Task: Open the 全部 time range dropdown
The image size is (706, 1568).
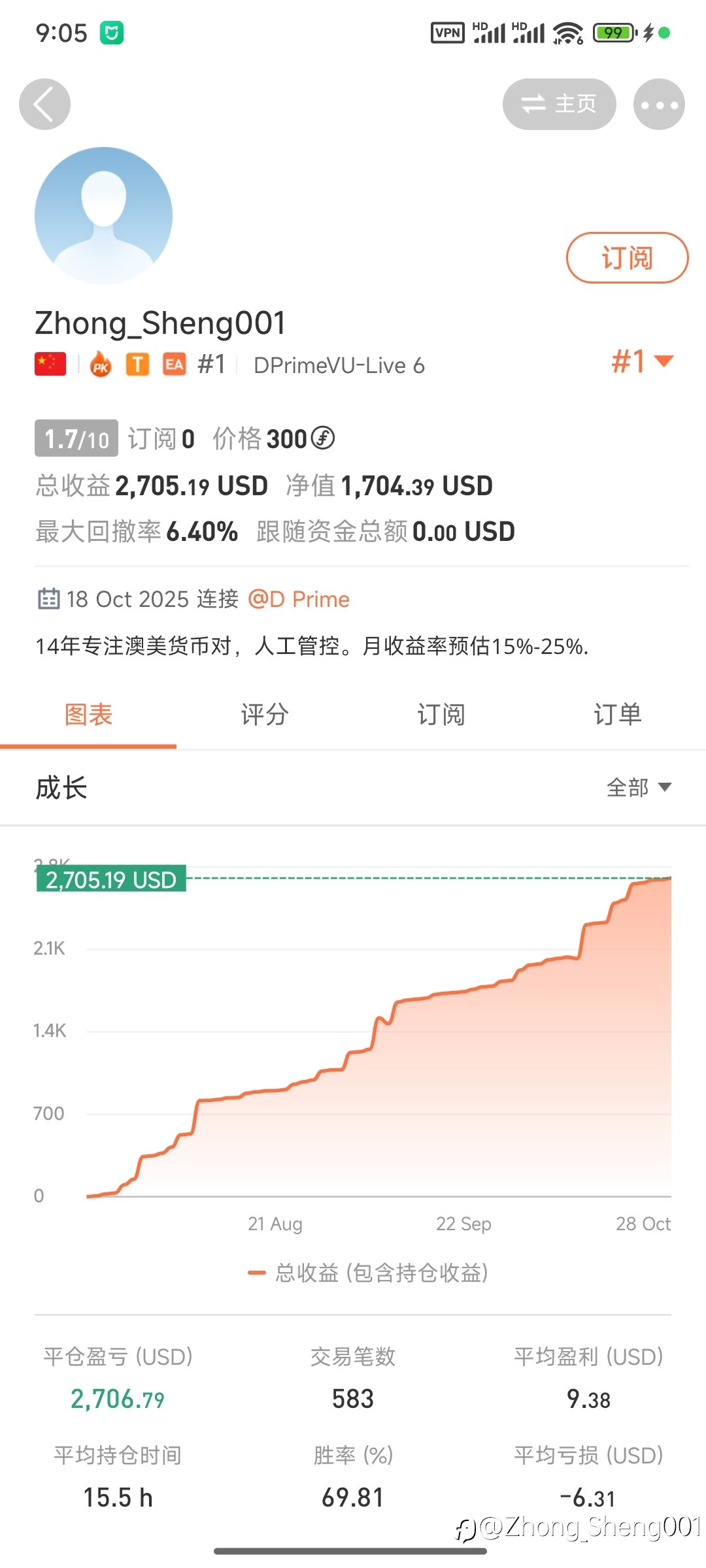Action: (638, 787)
